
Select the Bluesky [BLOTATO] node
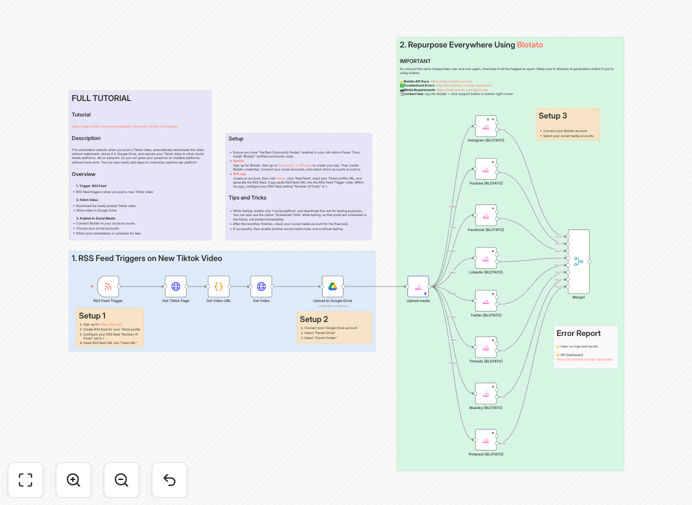486,394
